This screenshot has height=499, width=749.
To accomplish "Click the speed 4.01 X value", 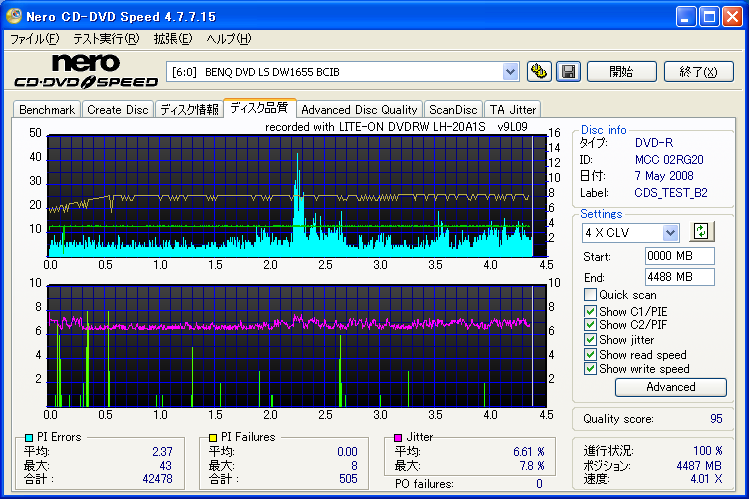I will click(x=706, y=478).
